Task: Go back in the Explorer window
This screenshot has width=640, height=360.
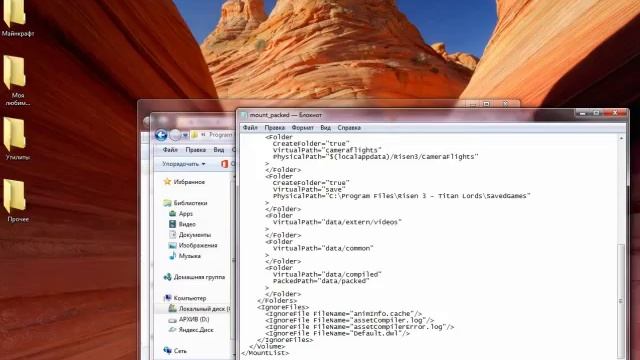Action: (161, 135)
